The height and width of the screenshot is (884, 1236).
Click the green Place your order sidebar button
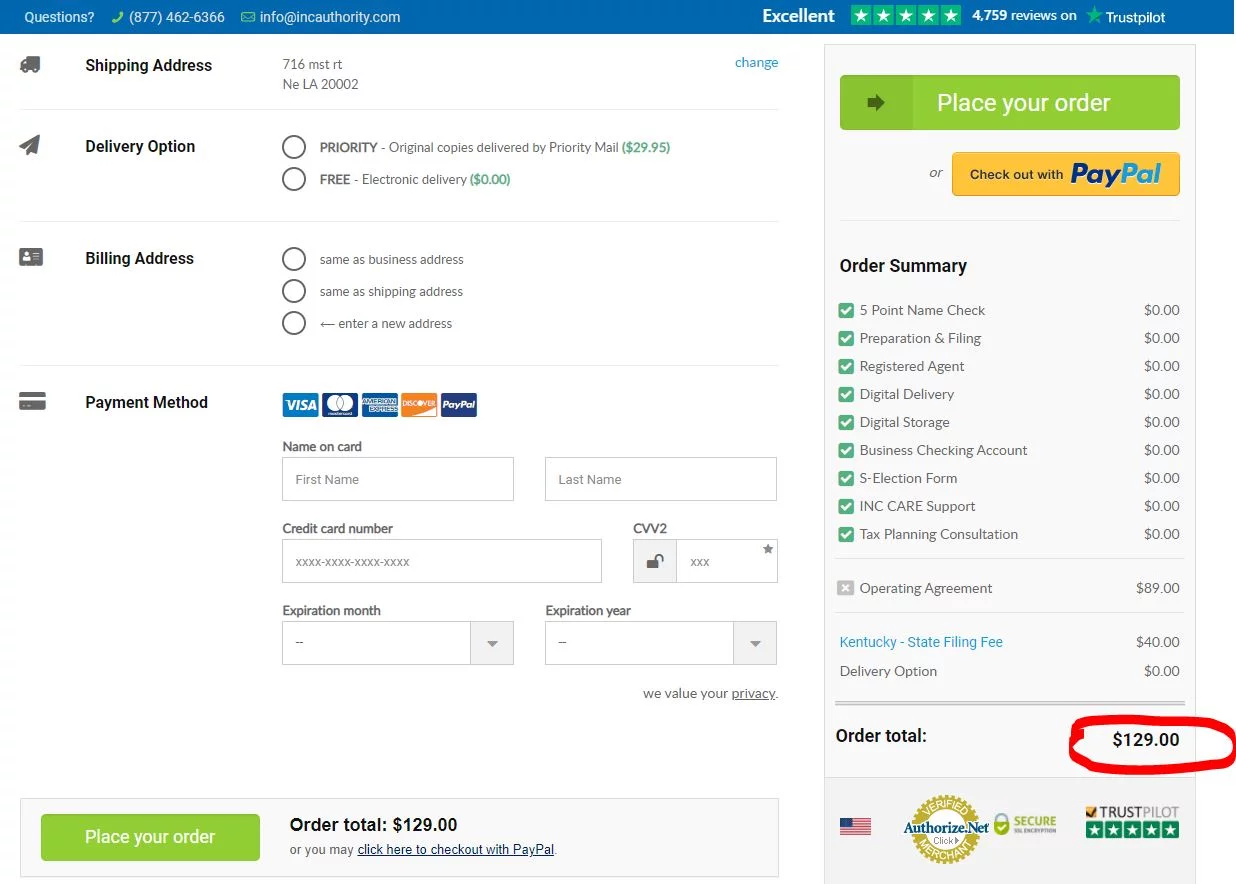(x=1009, y=103)
